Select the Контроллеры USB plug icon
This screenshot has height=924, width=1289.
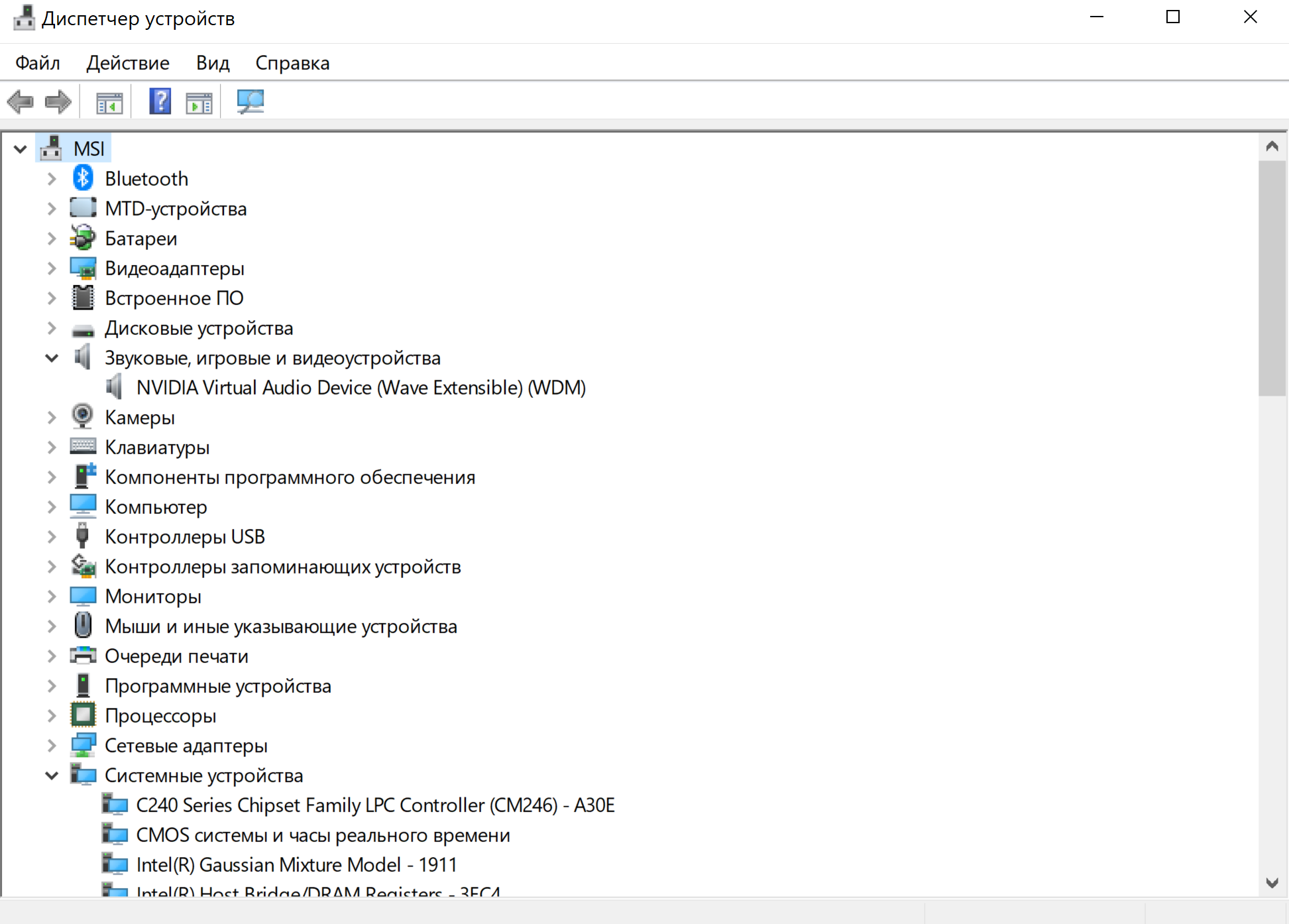coord(83,536)
